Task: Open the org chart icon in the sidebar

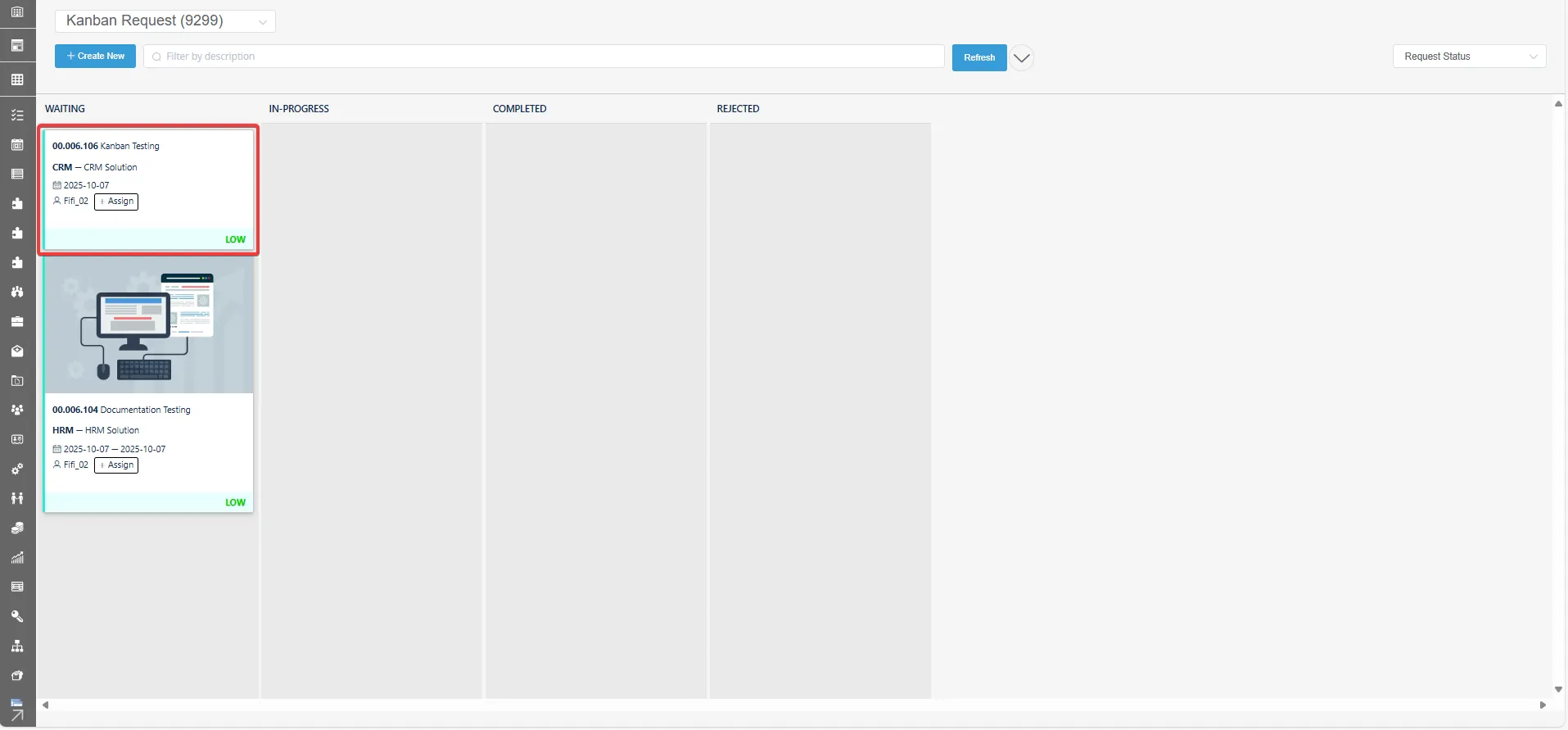Action: [x=17, y=646]
